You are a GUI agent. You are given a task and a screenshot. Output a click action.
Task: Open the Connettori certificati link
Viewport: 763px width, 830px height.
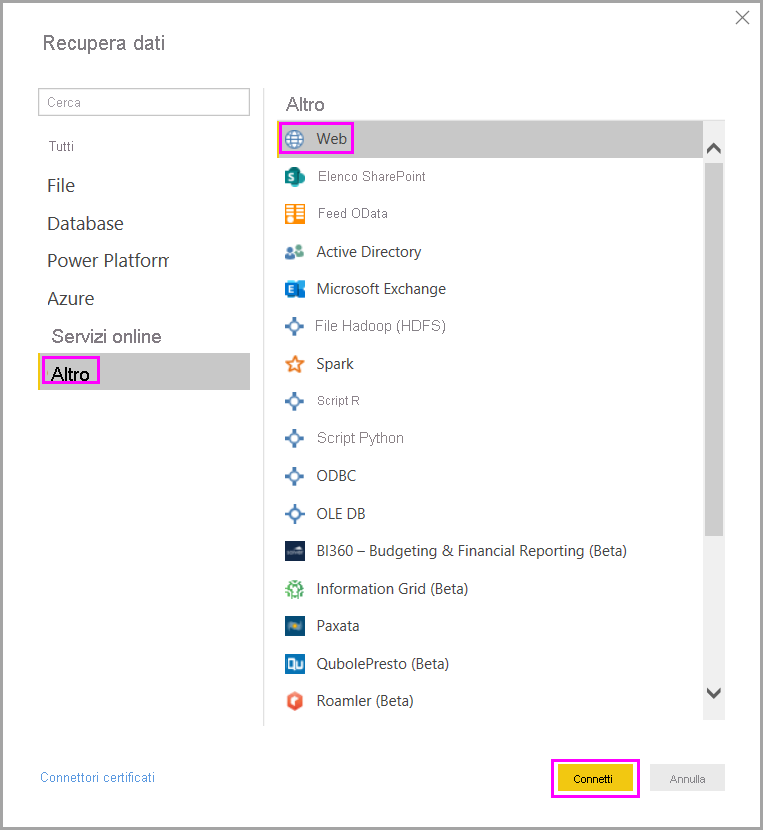(97, 777)
